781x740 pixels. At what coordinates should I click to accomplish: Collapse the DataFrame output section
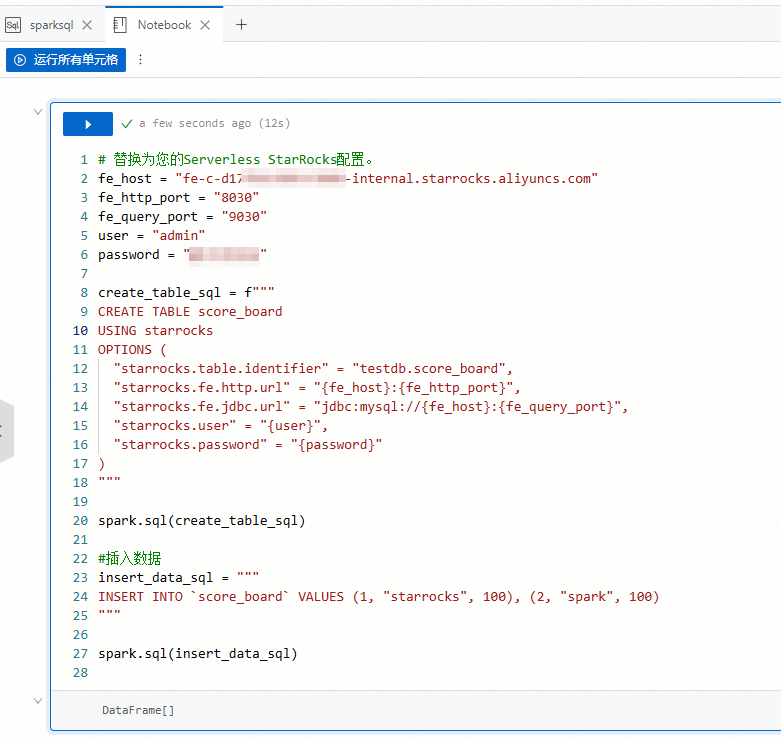tap(38, 701)
